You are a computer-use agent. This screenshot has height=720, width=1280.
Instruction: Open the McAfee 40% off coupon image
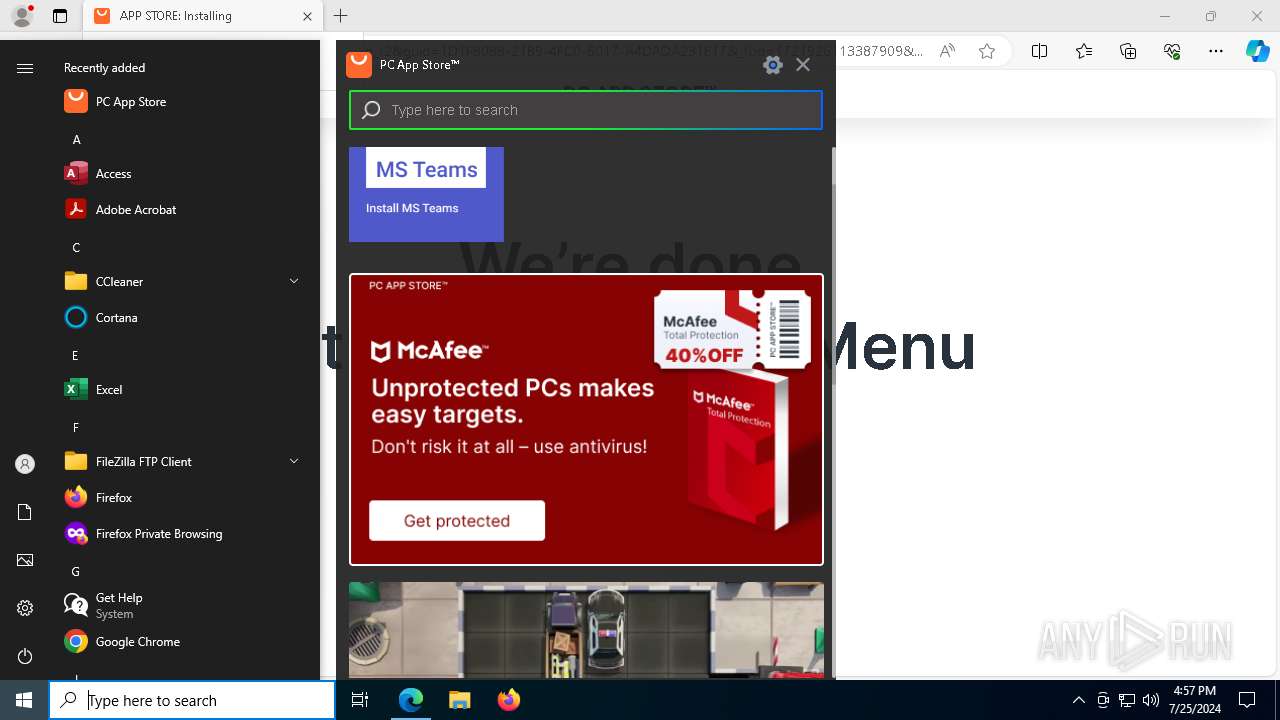[733, 329]
